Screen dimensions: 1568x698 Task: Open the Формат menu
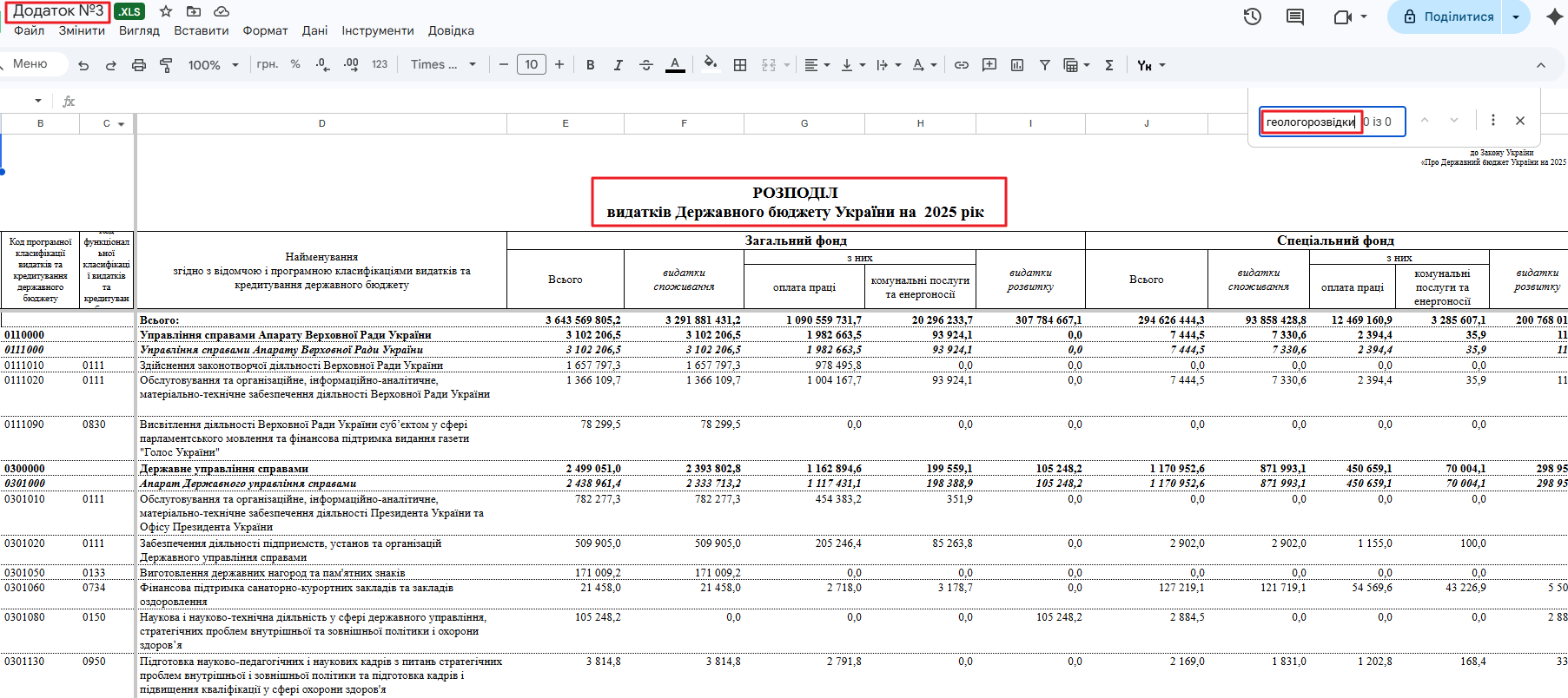[265, 30]
